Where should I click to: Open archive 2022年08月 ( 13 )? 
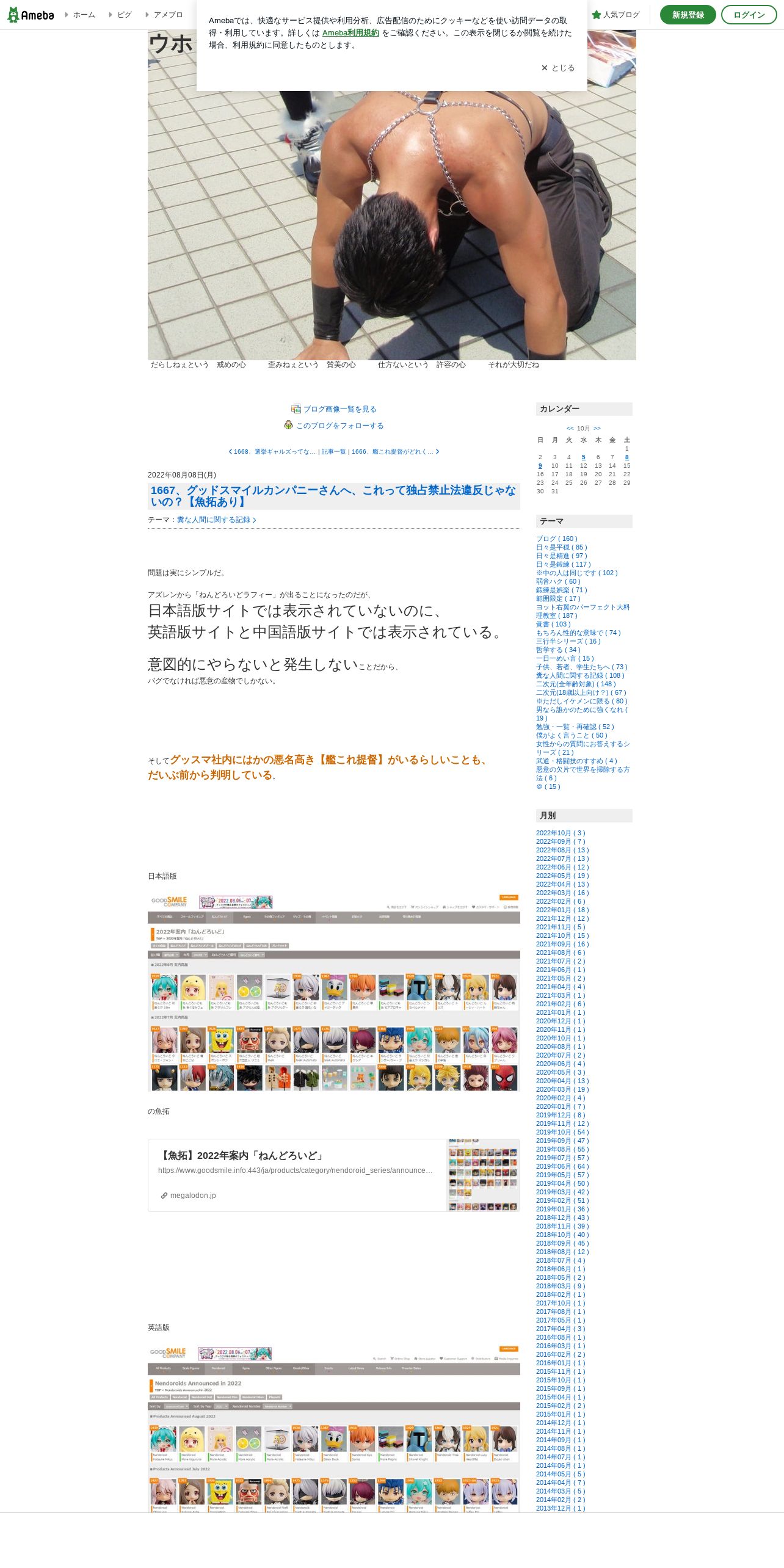(x=562, y=850)
